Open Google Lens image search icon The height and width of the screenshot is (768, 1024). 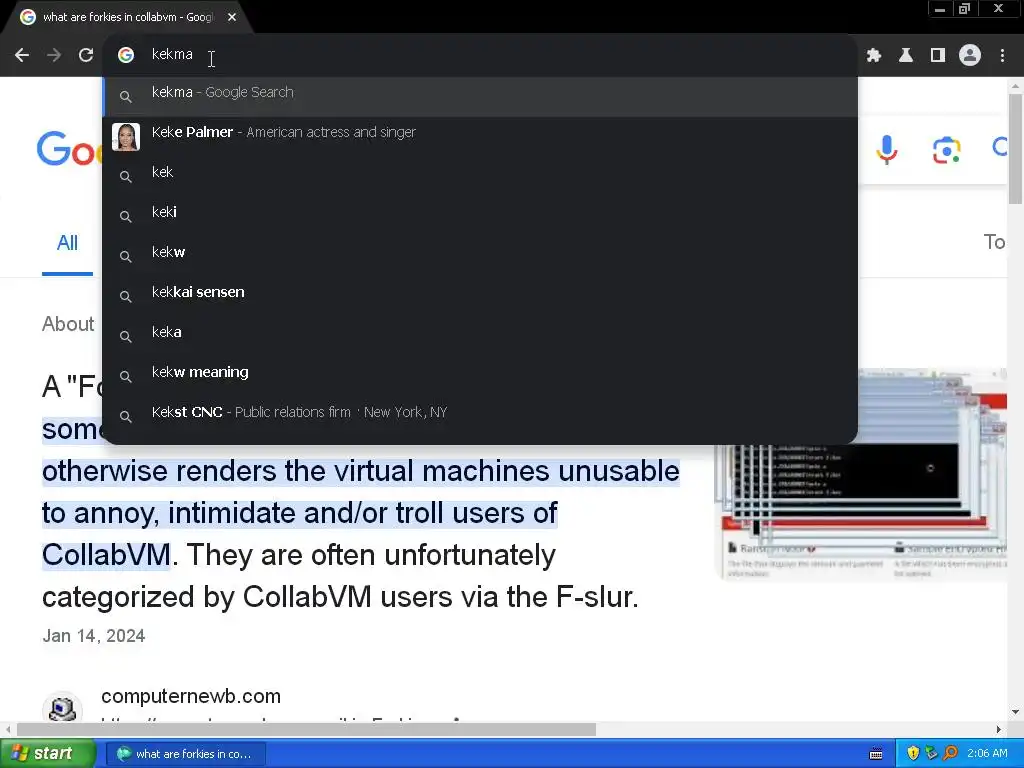click(946, 150)
